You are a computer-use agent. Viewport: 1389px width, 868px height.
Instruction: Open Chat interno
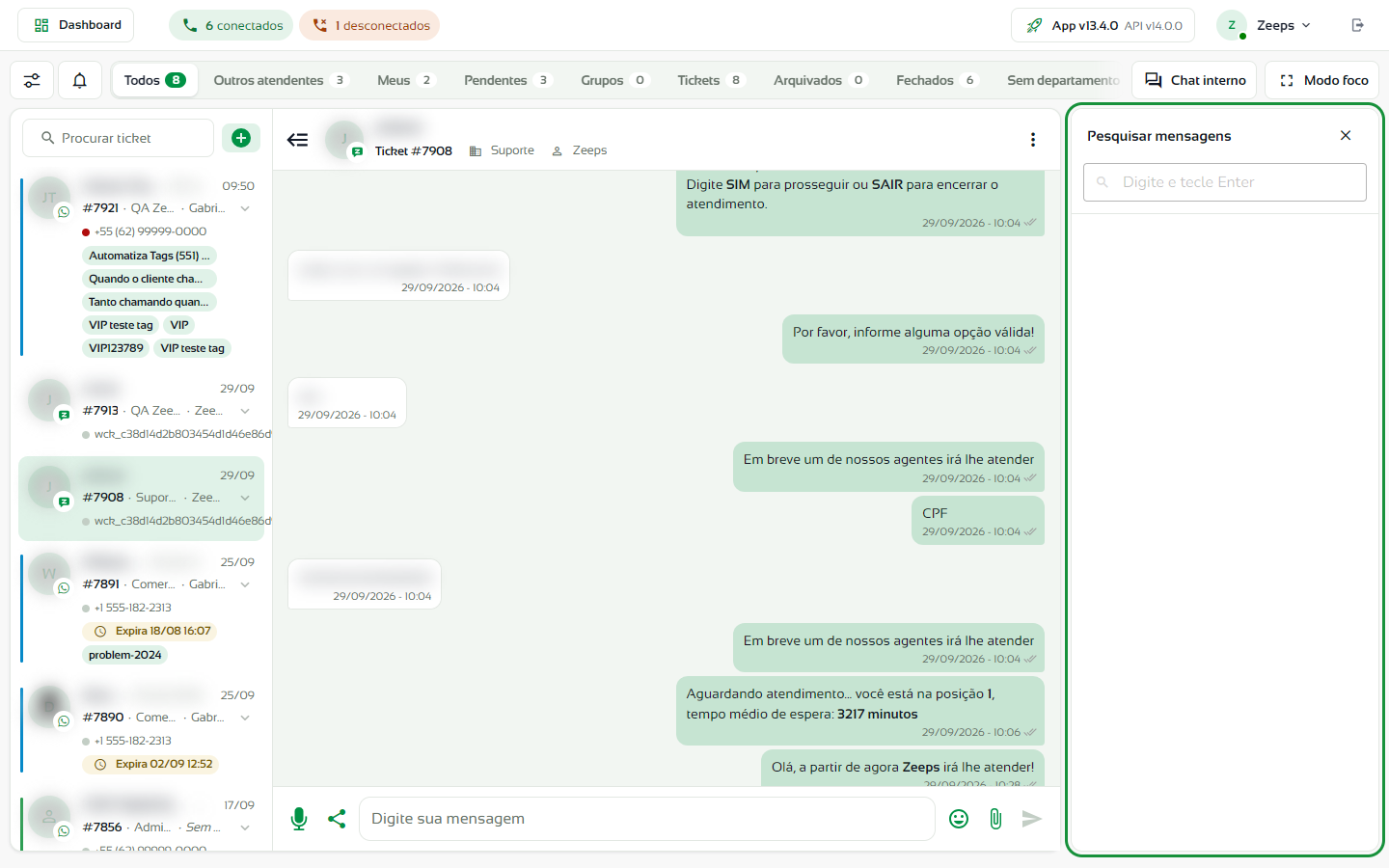tap(1195, 80)
